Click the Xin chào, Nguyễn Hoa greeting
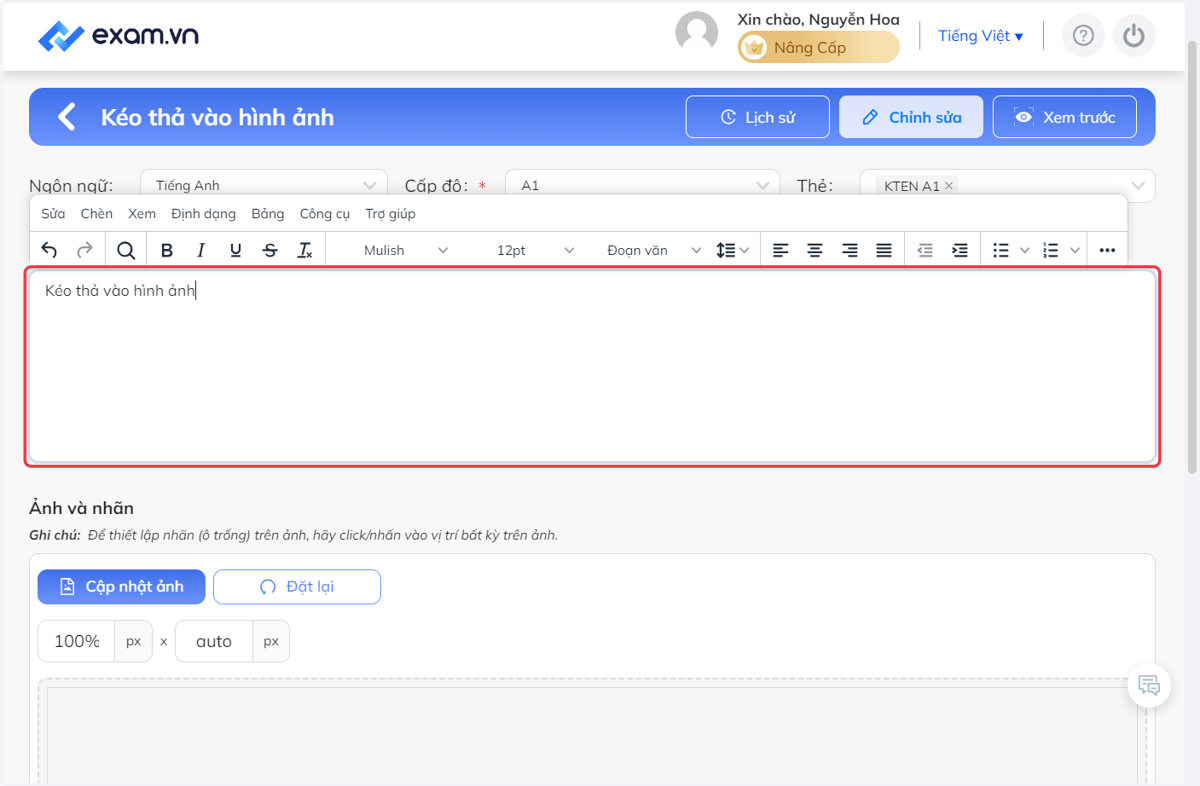Screen dimensions: 1200x786 (x=818, y=19)
